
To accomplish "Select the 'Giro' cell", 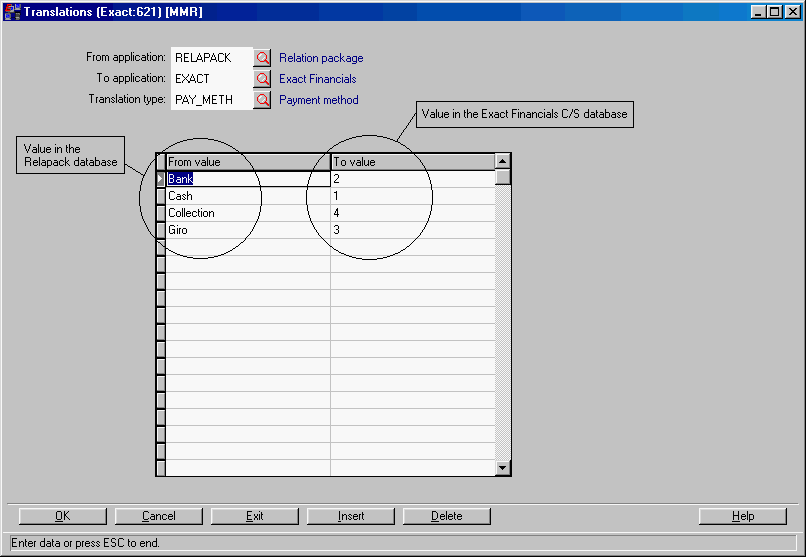I will pos(248,230).
